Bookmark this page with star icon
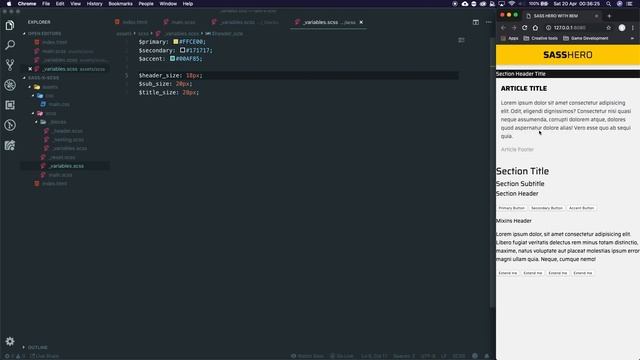The width and height of the screenshot is (640, 360). pyautogui.click(x=609, y=28)
